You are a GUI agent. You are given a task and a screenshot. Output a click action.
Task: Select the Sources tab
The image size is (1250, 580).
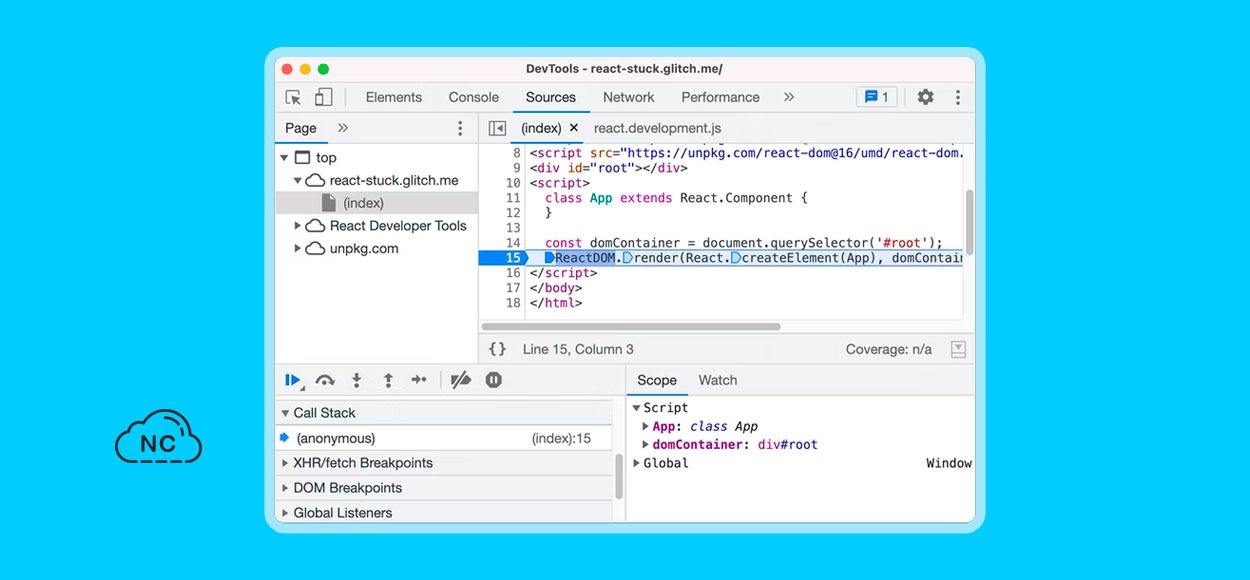tap(551, 97)
